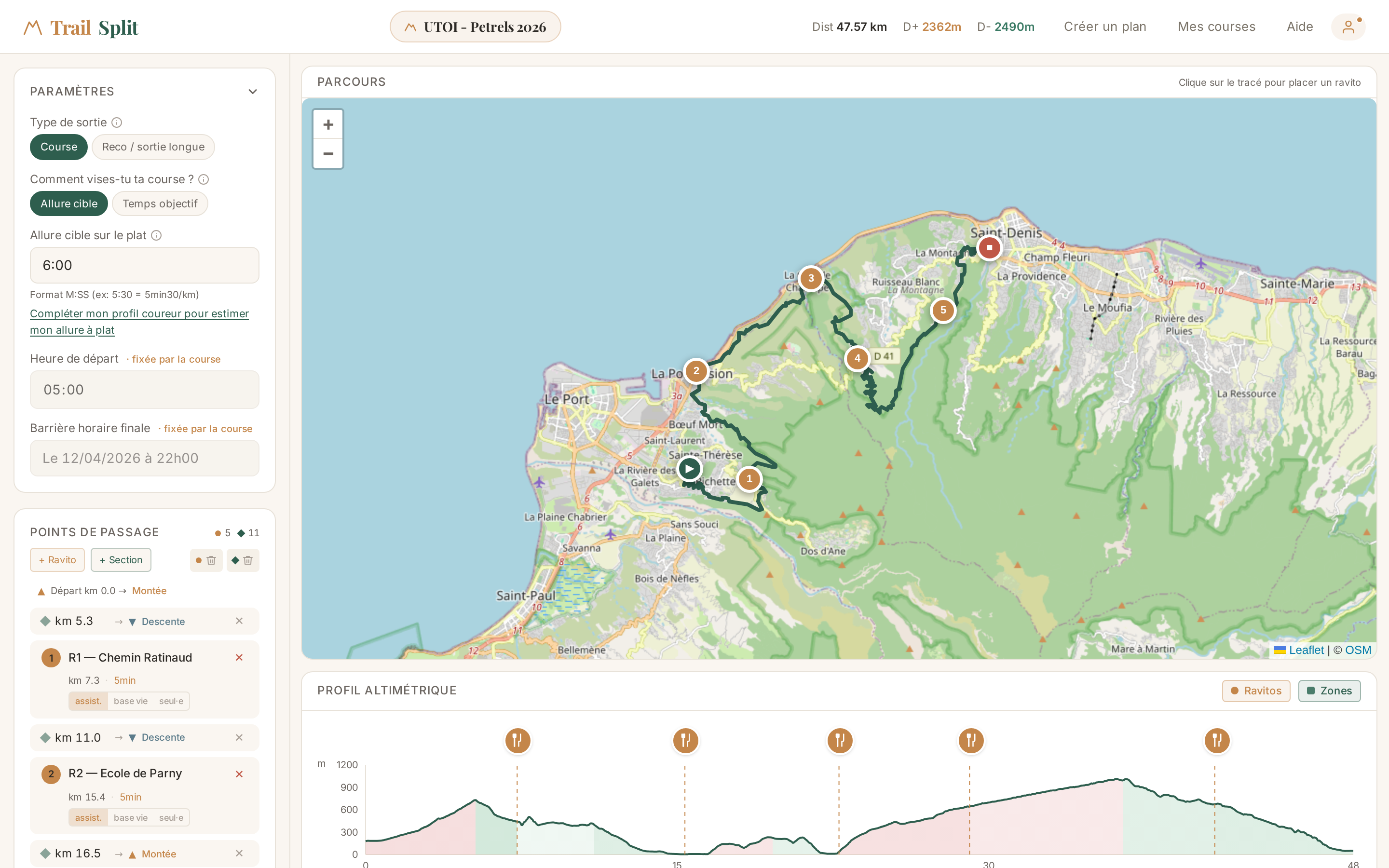
Task: Change km 16.5 section type Montée
Action: coord(153,854)
